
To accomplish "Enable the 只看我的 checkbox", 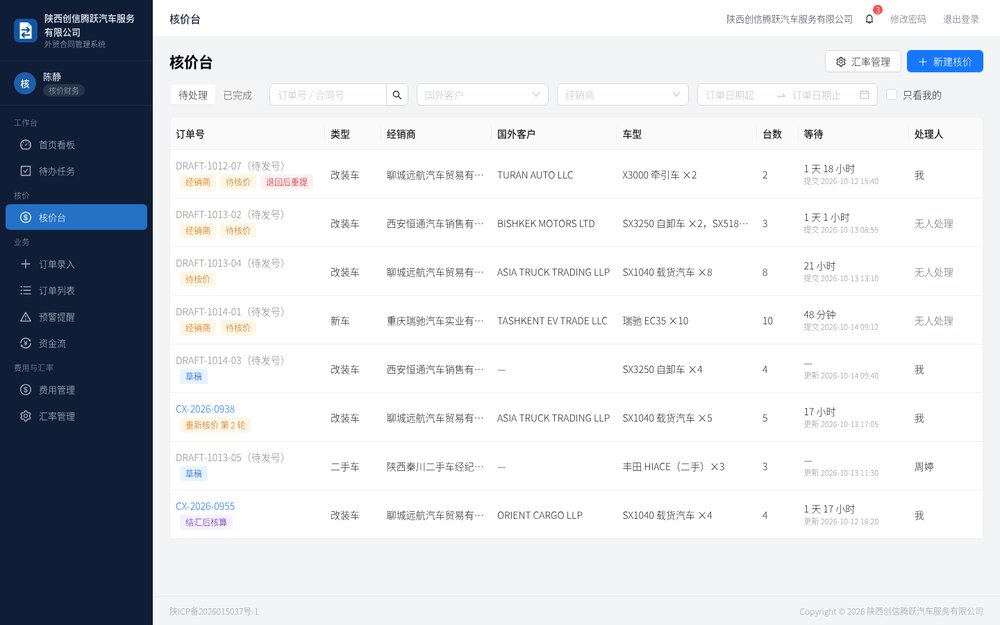I will point(892,95).
